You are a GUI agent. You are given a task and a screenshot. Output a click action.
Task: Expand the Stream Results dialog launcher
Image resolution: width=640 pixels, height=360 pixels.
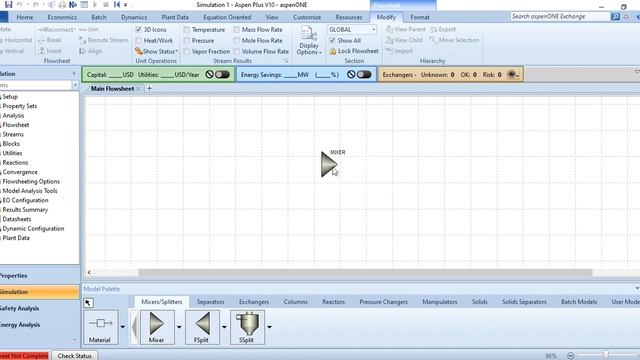tap(287, 61)
